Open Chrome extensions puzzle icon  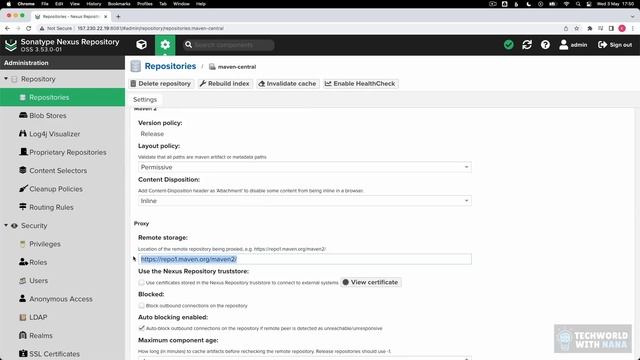pos(589,28)
